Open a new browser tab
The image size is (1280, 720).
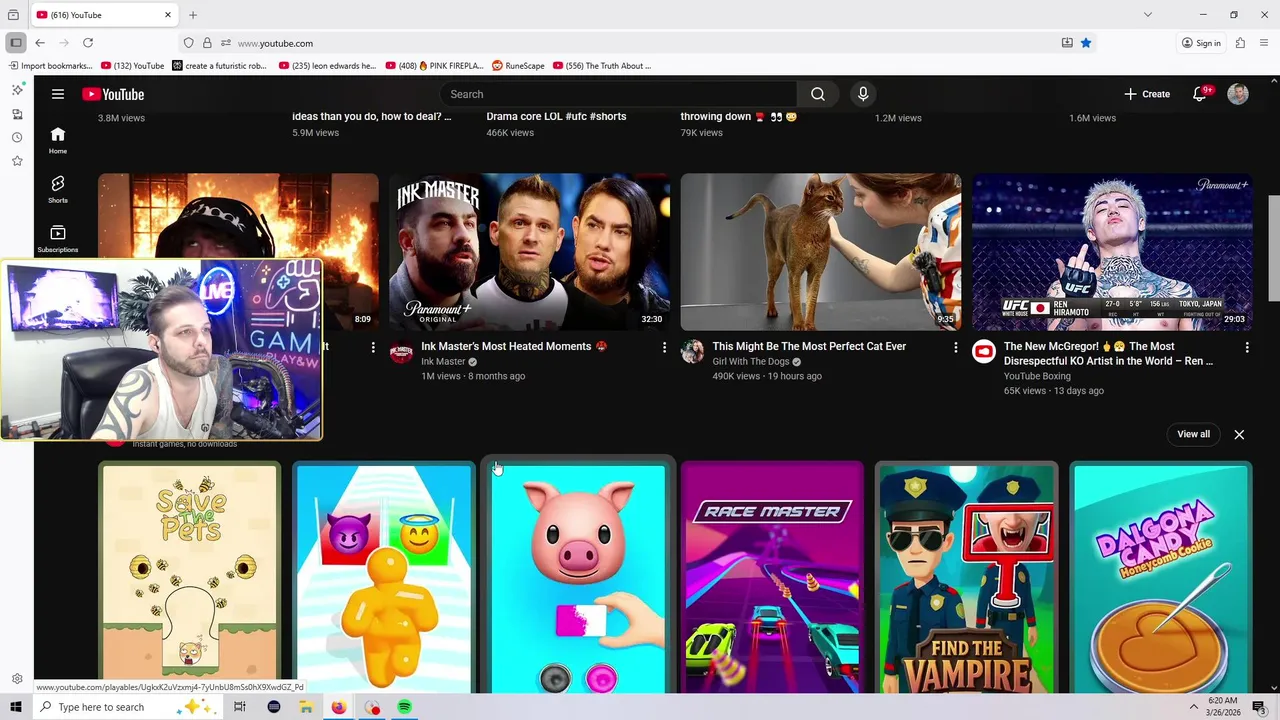point(193,15)
